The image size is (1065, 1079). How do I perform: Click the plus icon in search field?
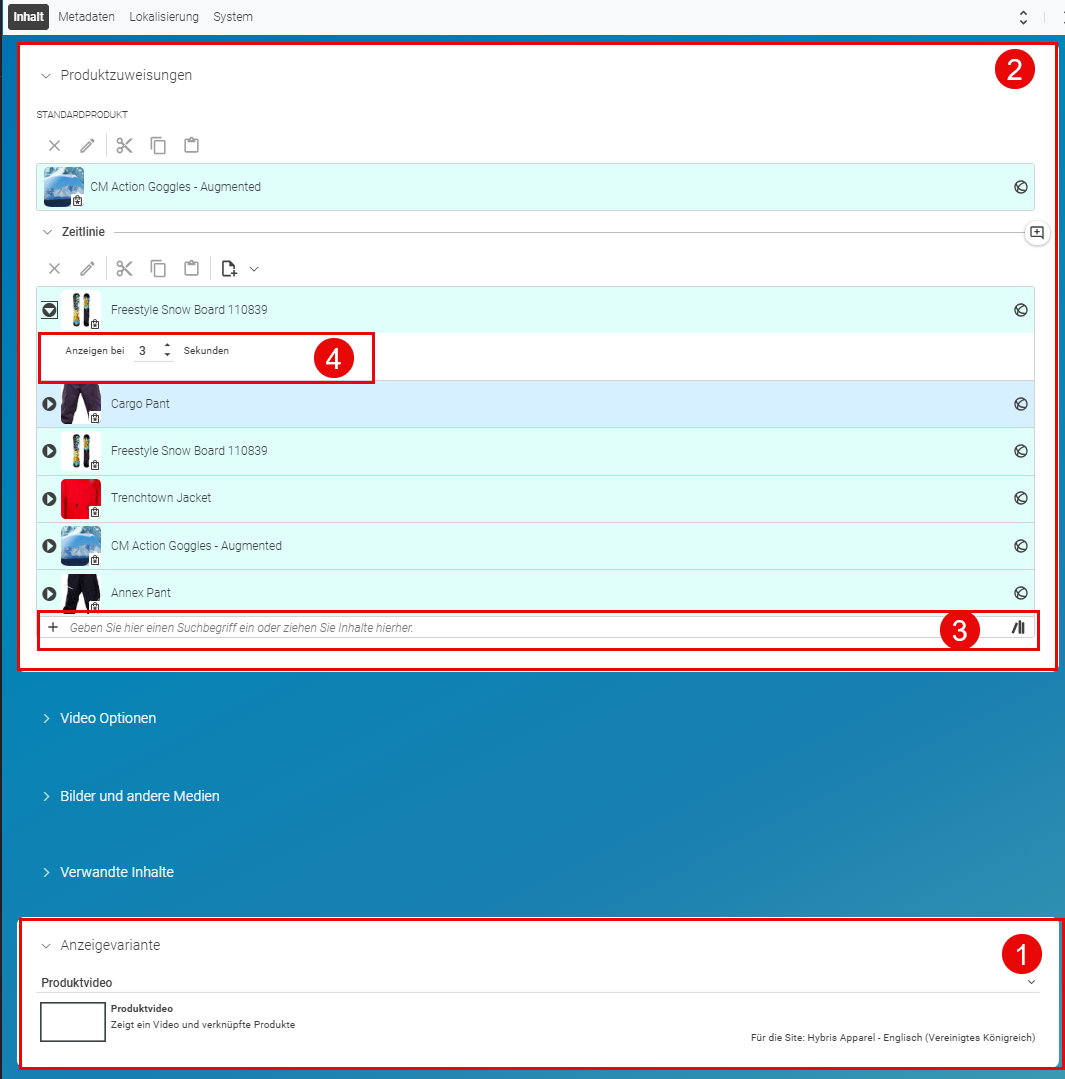[x=53, y=627]
